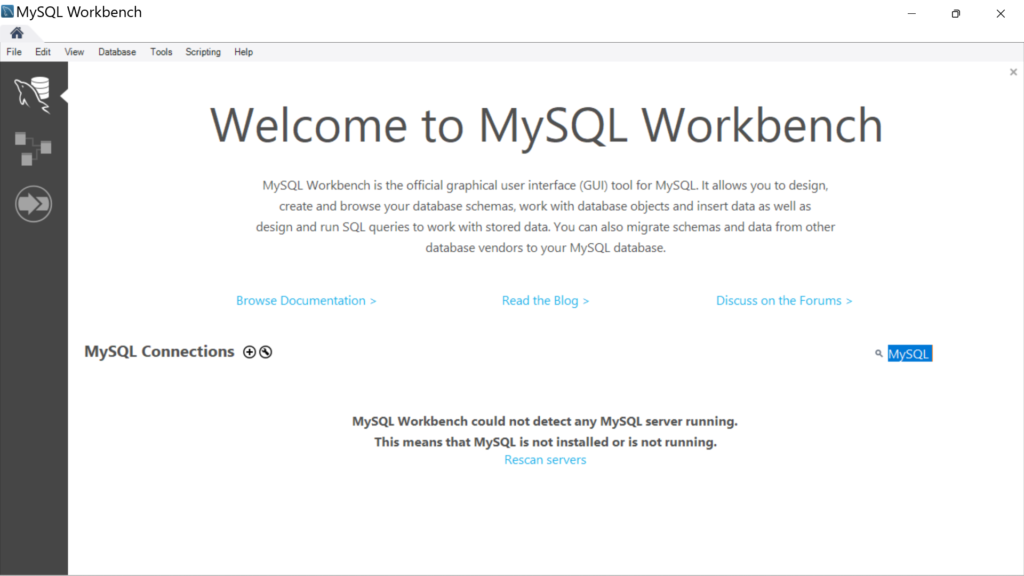The width and height of the screenshot is (1024, 576).
Task: Minimize the MySQL Workbench window
Action: pyautogui.click(x=912, y=13)
